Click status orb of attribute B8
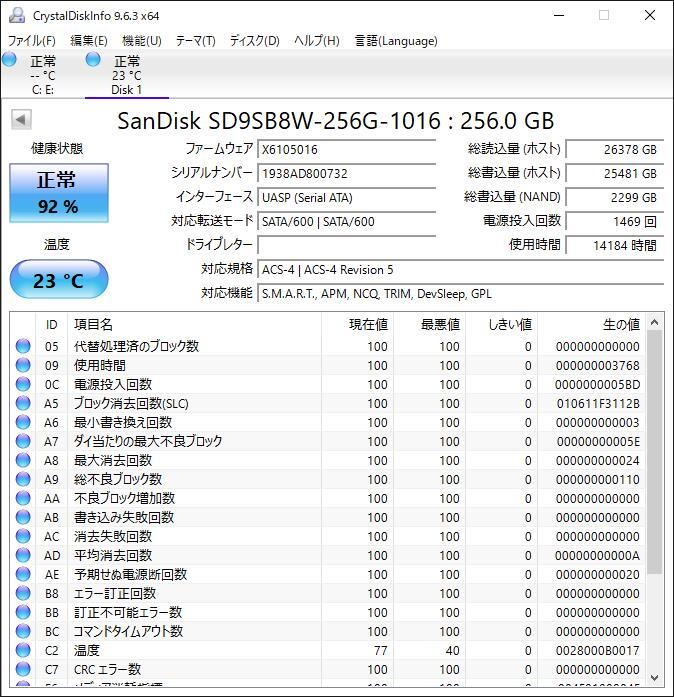The height and width of the screenshot is (697, 674). [x=23, y=593]
